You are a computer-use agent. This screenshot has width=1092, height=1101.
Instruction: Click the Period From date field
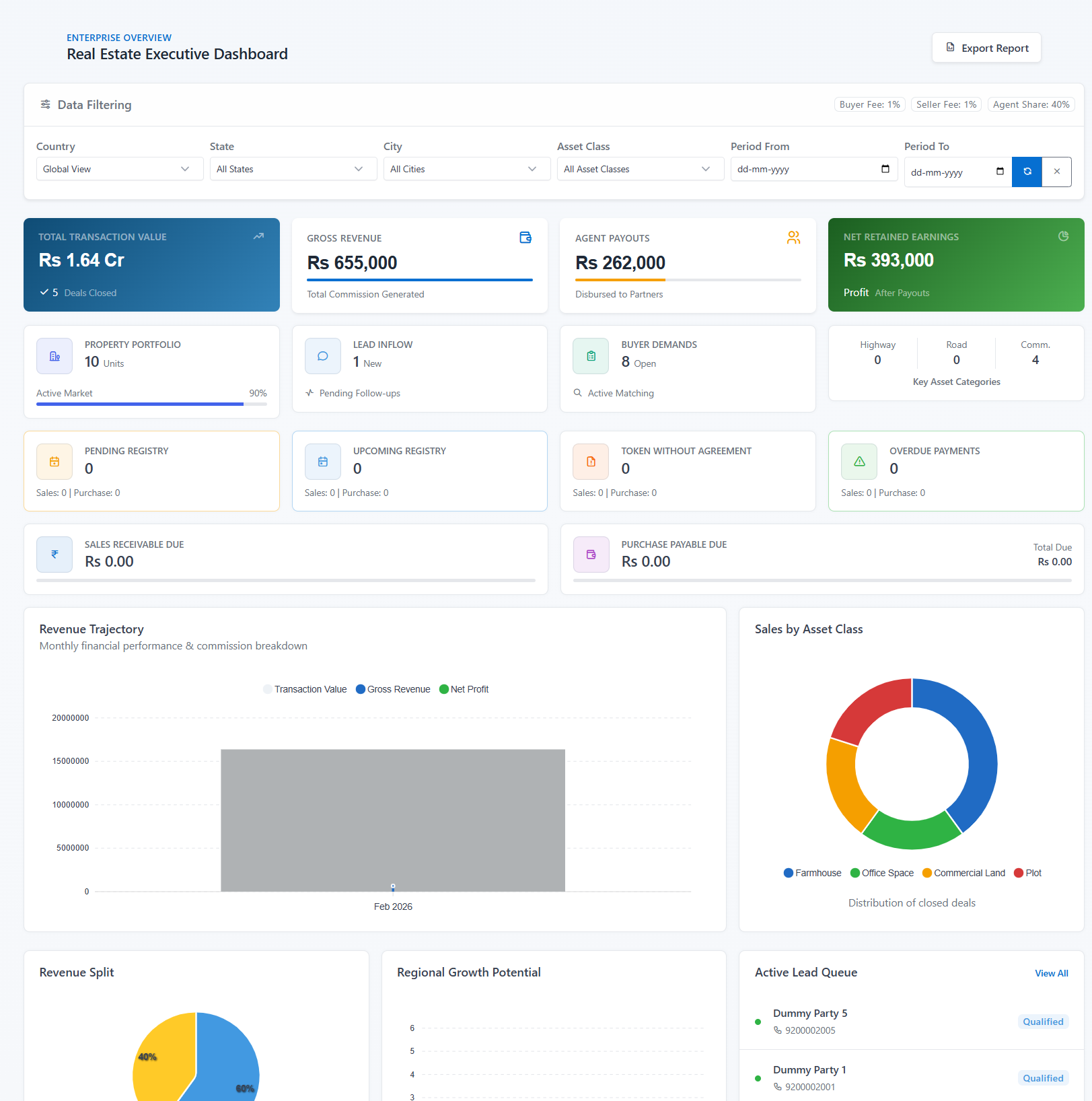[814, 169]
